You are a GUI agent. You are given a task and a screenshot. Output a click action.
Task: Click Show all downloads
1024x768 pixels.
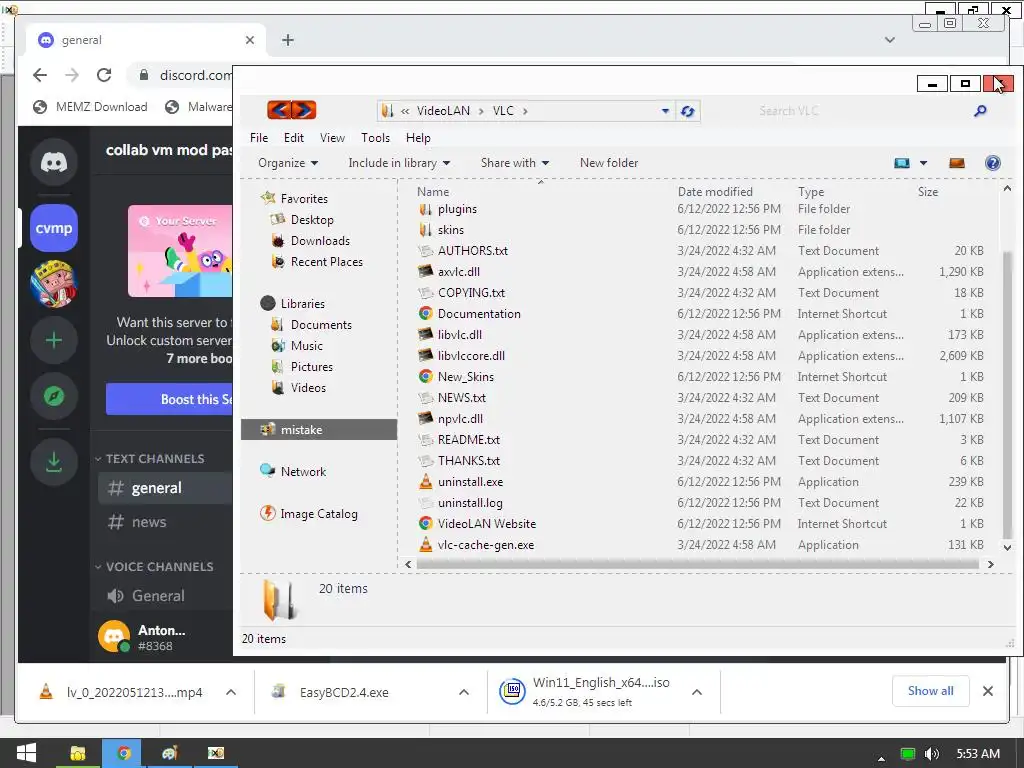[x=930, y=691]
